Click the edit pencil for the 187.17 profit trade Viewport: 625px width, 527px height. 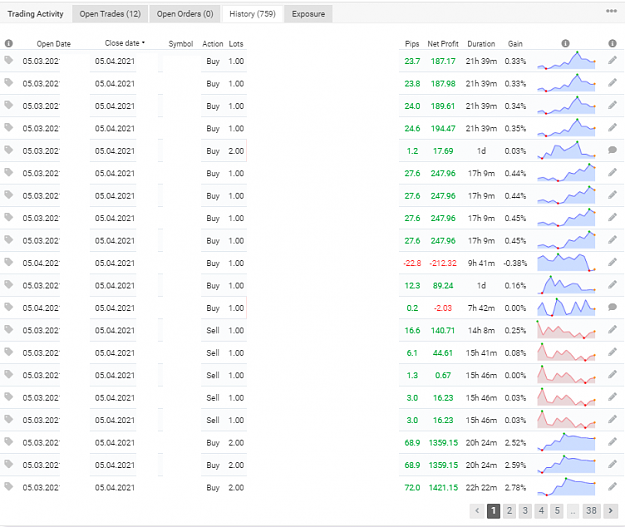[612, 61]
